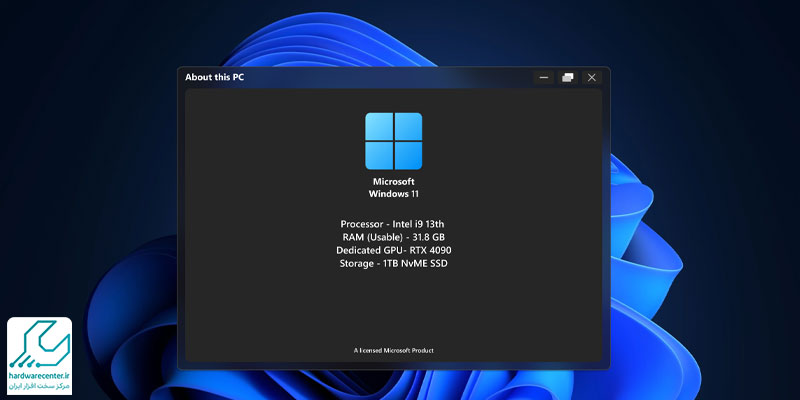Click the Processor - Intel i9 13th line
Viewport: 800px width, 400px height.
pos(393,224)
